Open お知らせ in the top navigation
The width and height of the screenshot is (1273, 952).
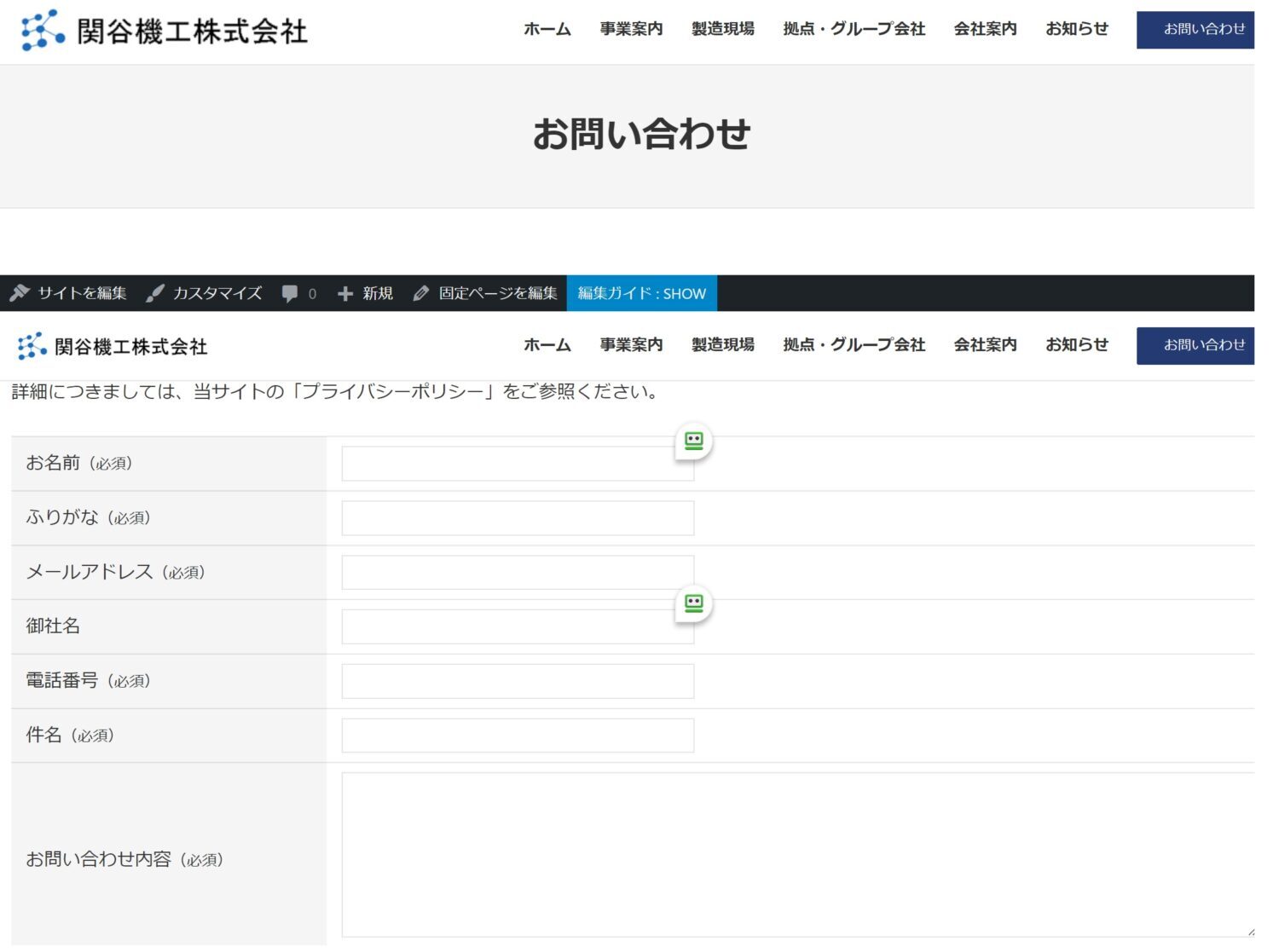1077,29
